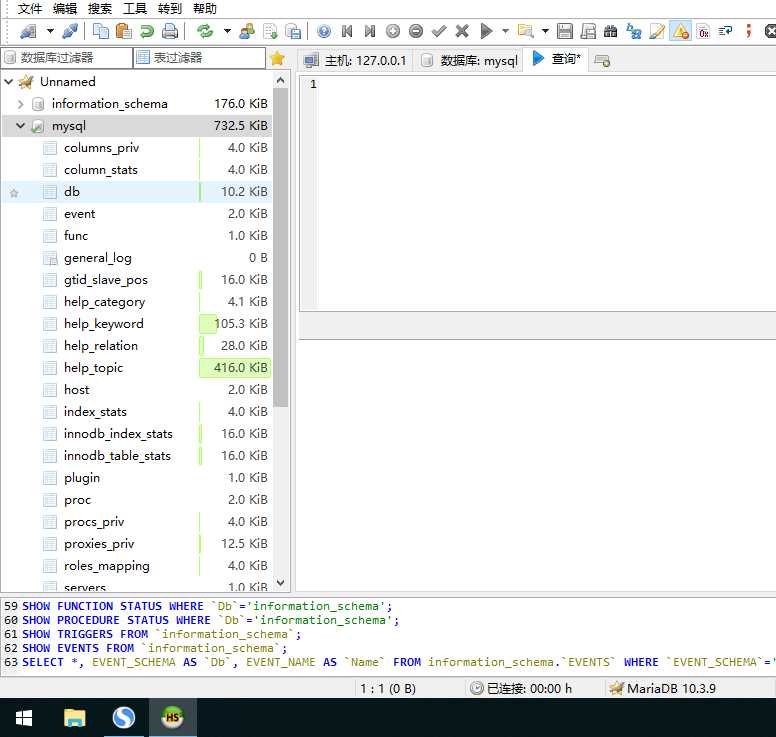
Task: Open the 搜索 menu
Action: point(99,8)
